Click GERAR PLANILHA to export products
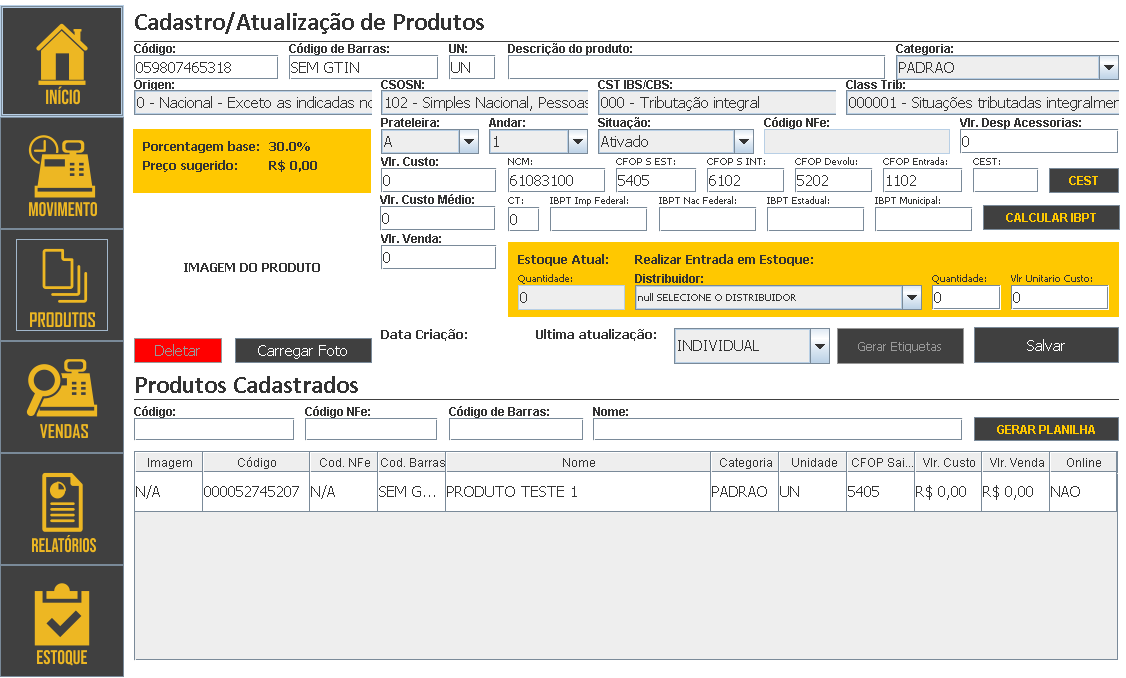 click(x=1046, y=428)
